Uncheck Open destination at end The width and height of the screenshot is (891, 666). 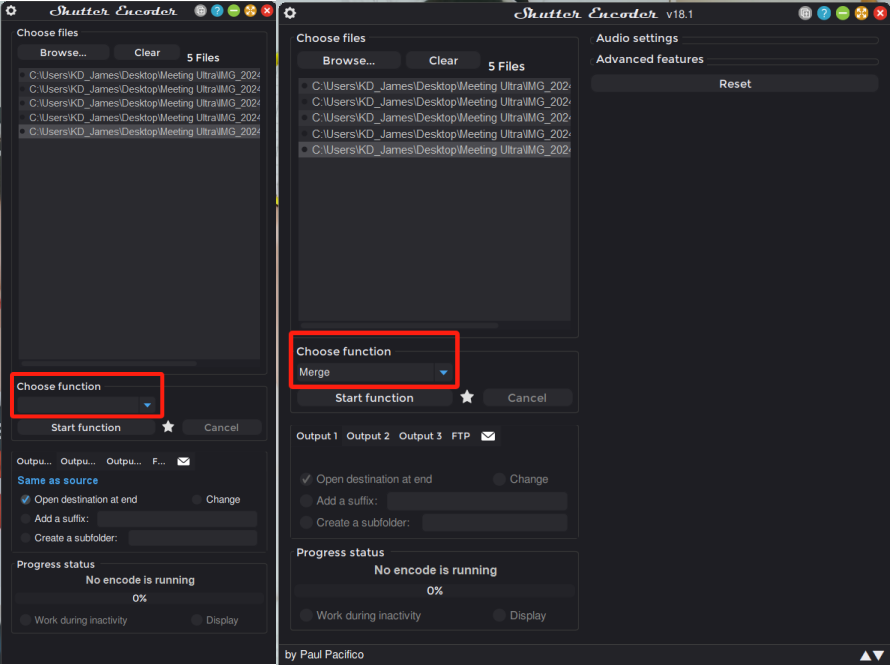(x=305, y=479)
